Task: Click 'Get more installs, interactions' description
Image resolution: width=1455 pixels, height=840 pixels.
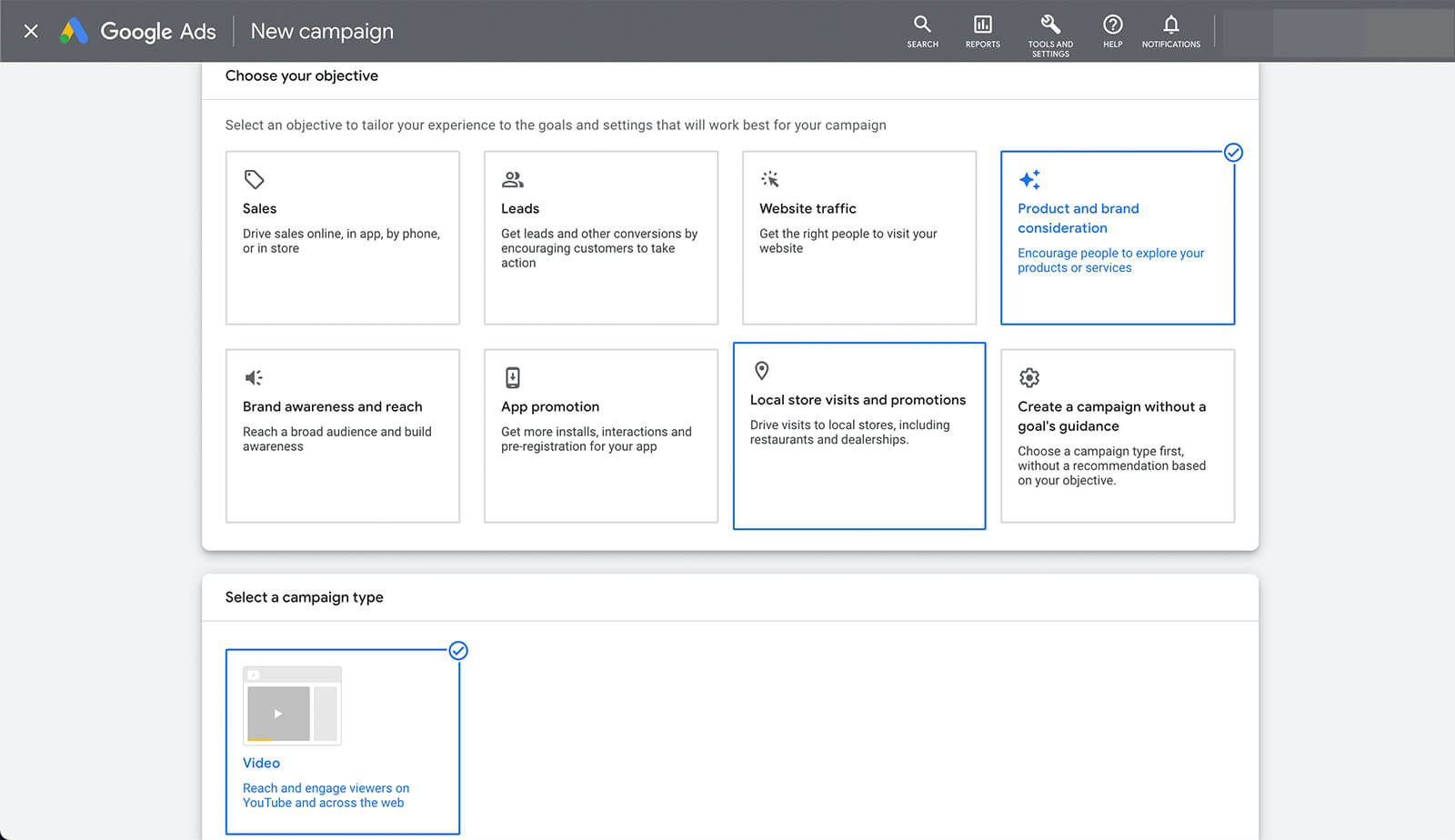Action: [x=596, y=439]
